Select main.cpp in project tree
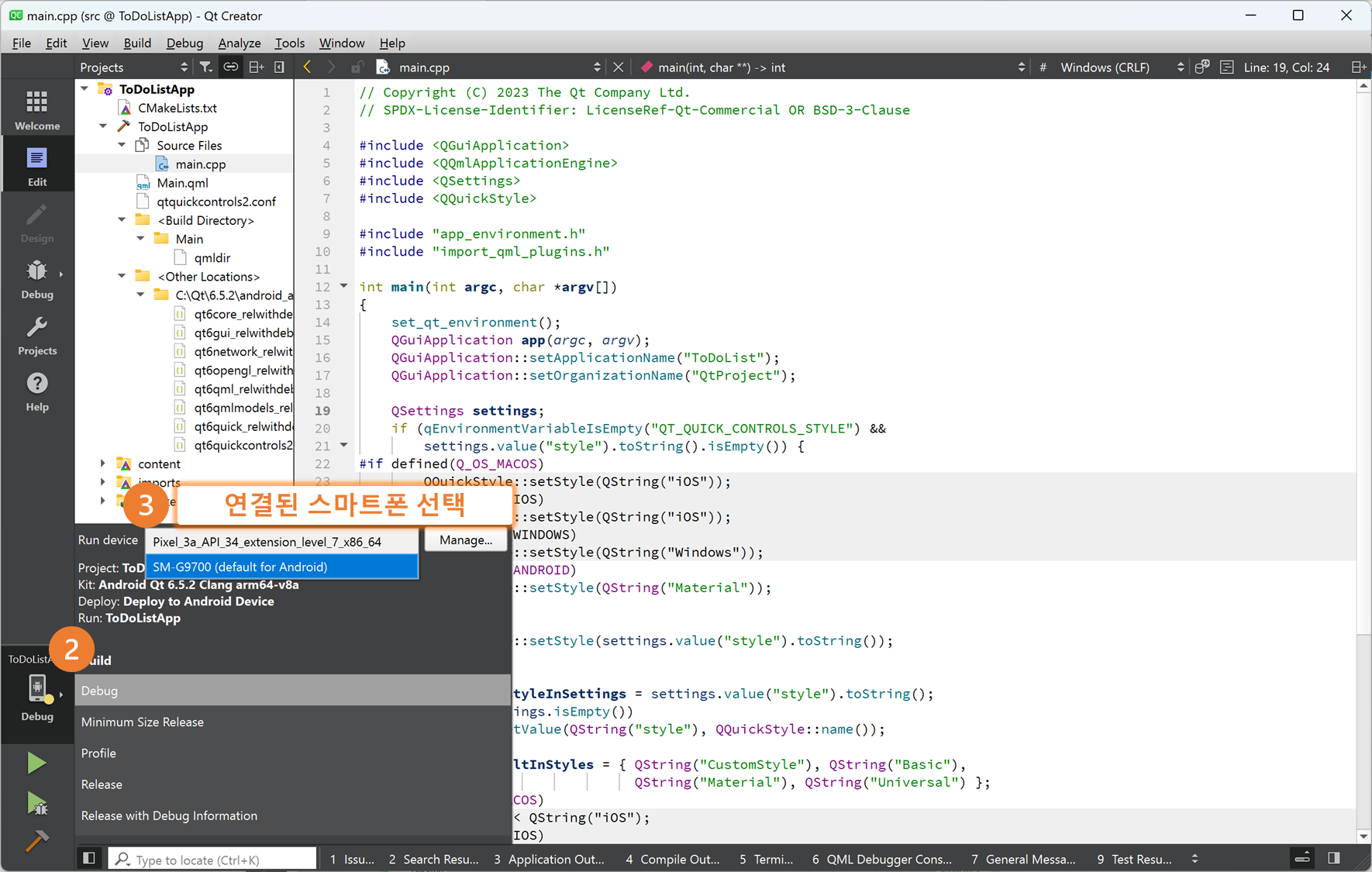The image size is (1372, 872). click(x=200, y=164)
